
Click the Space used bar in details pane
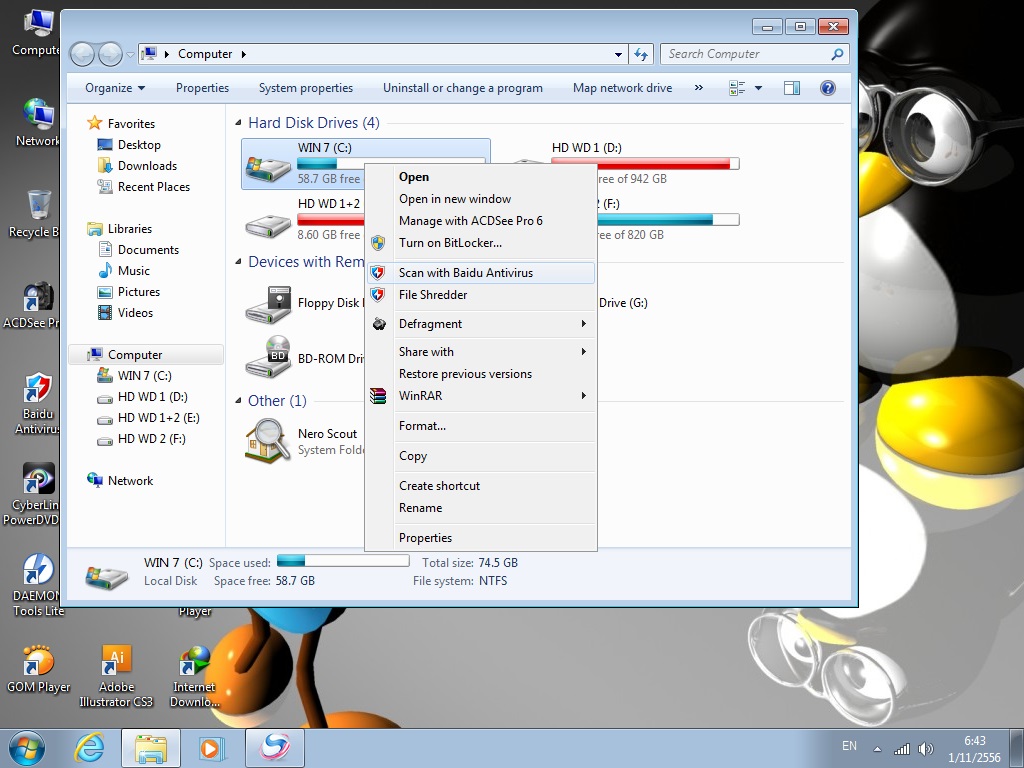[x=344, y=561]
